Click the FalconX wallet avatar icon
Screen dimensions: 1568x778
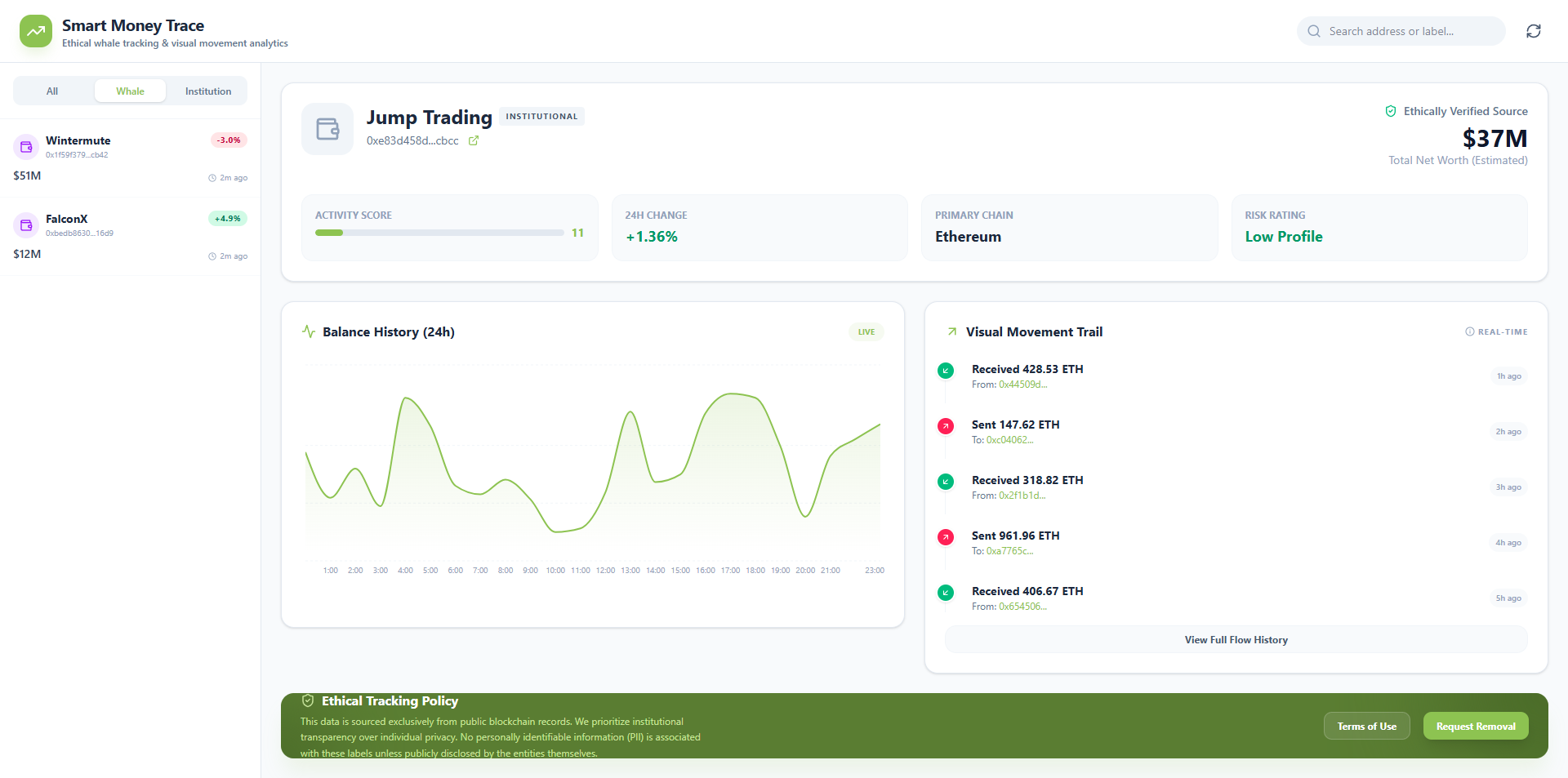tap(26, 225)
